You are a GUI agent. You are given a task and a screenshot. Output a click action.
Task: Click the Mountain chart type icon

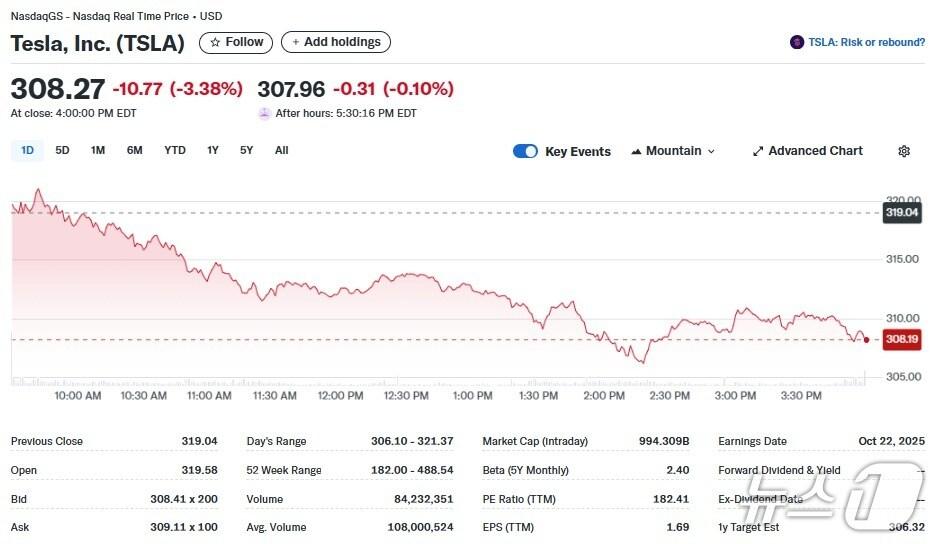tap(636, 151)
